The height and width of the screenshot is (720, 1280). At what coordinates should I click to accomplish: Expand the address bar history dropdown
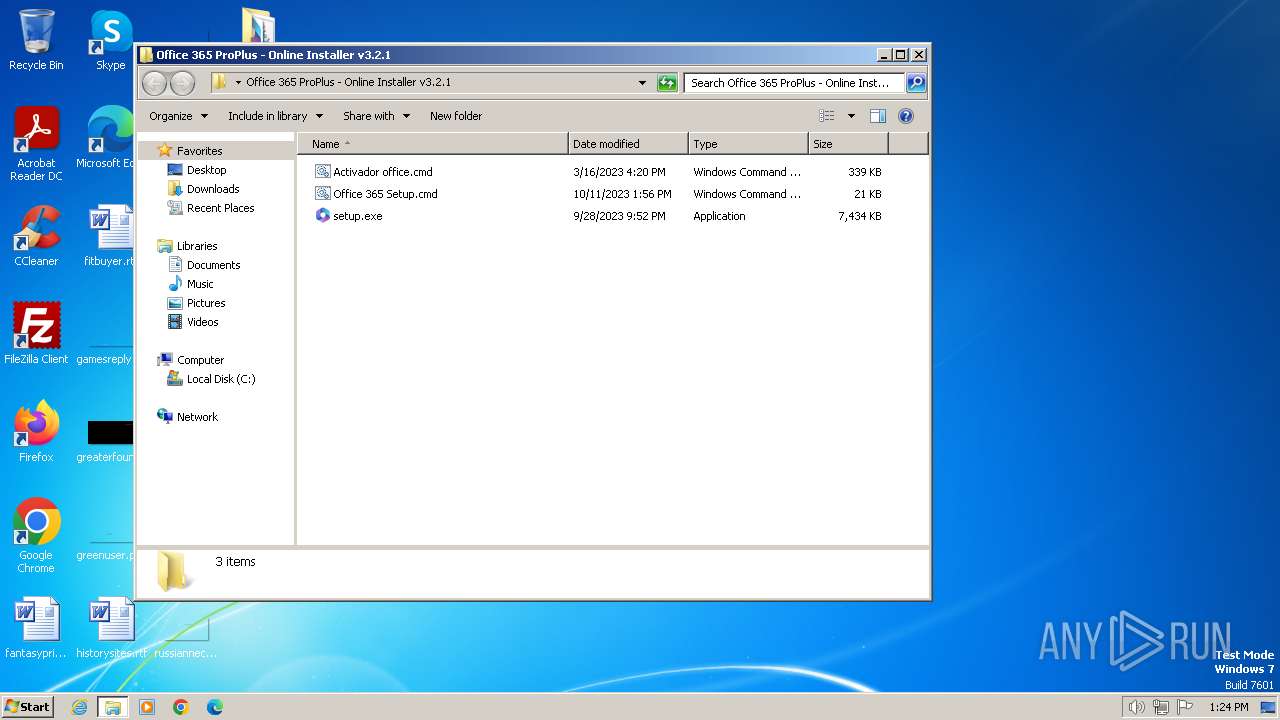pos(642,83)
